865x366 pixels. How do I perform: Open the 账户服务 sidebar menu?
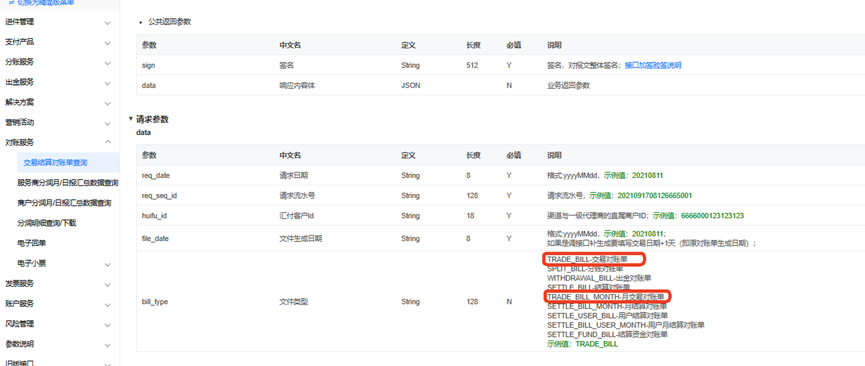(x=60, y=304)
